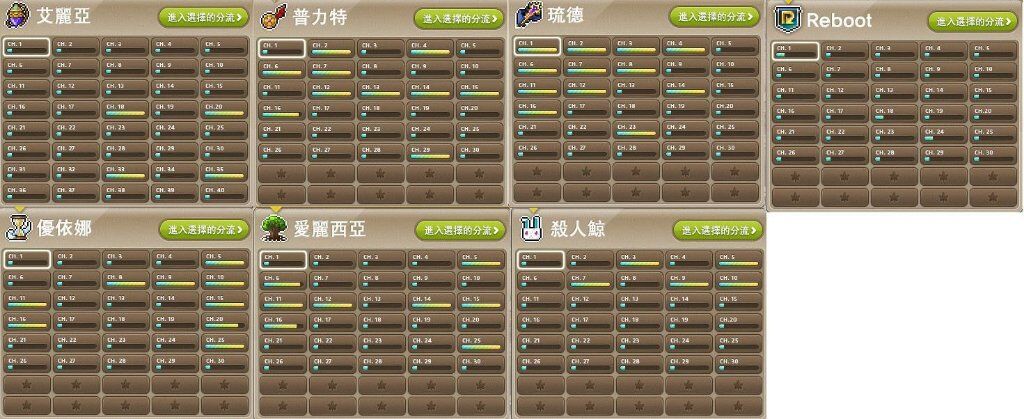Click the 艾麗亞 world icon
1024x419 pixels.
[16, 16]
